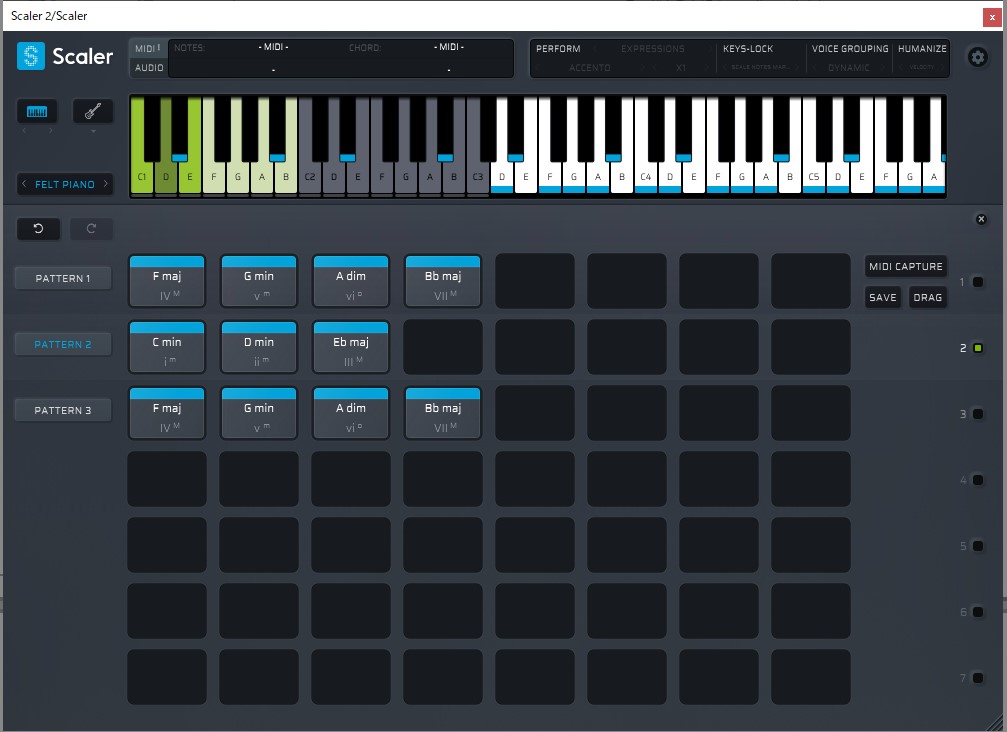This screenshot has height=732, width=1007.
Task: Switch to the guitar fretboard view icon
Action: [x=92, y=112]
